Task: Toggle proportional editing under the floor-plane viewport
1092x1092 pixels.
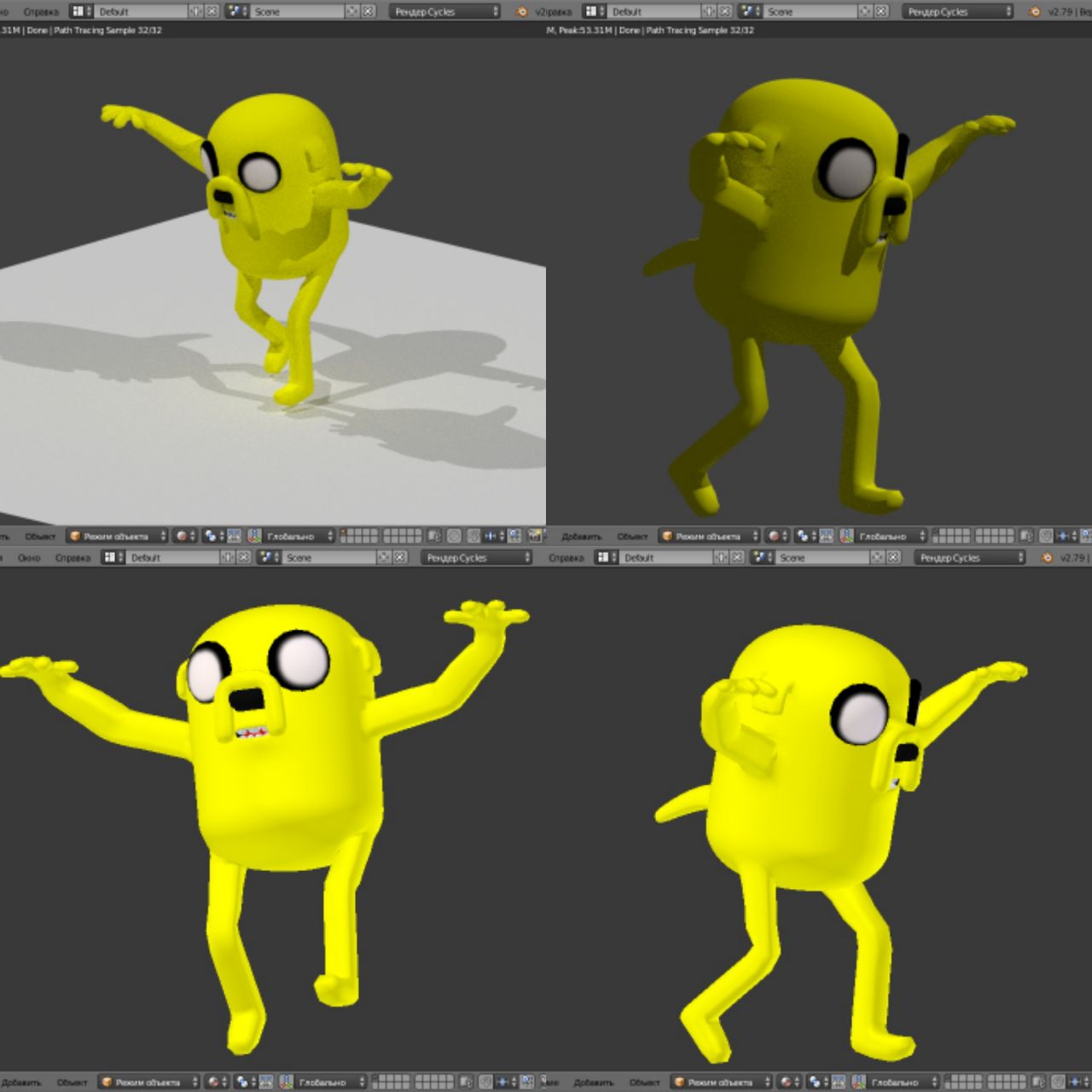Action: tap(454, 536)
